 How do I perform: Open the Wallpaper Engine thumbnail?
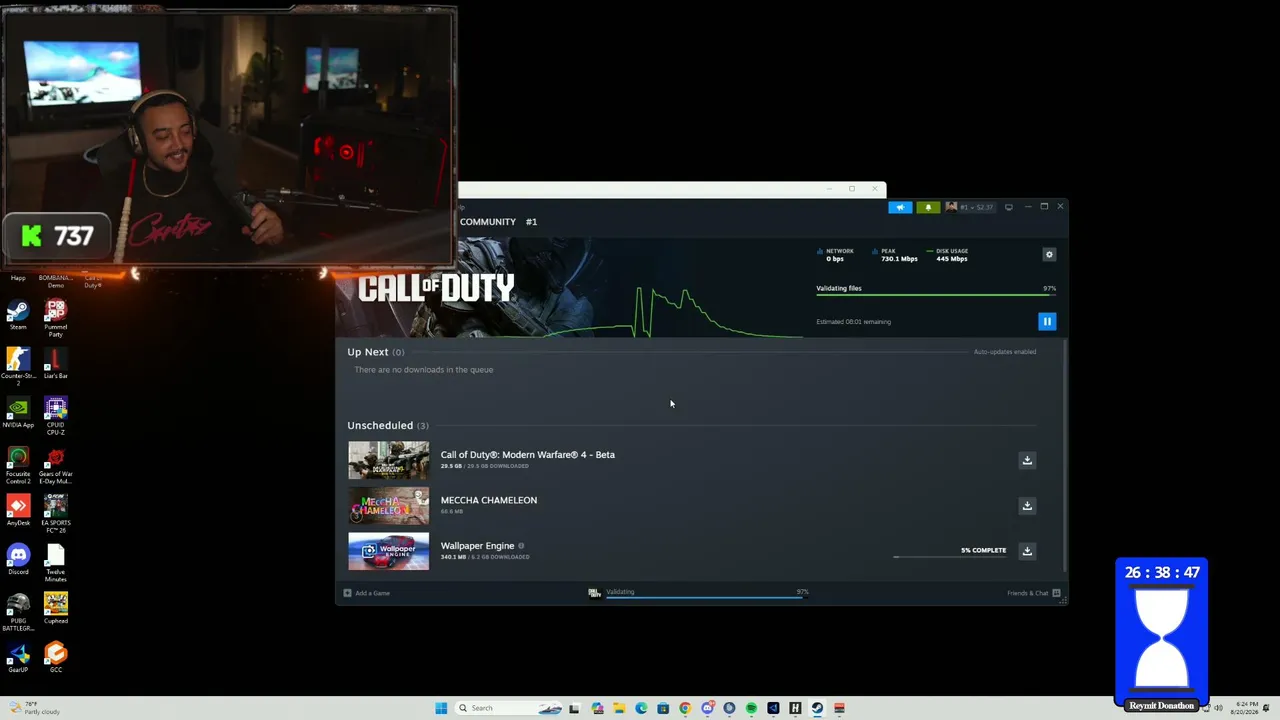click(388, 552)
